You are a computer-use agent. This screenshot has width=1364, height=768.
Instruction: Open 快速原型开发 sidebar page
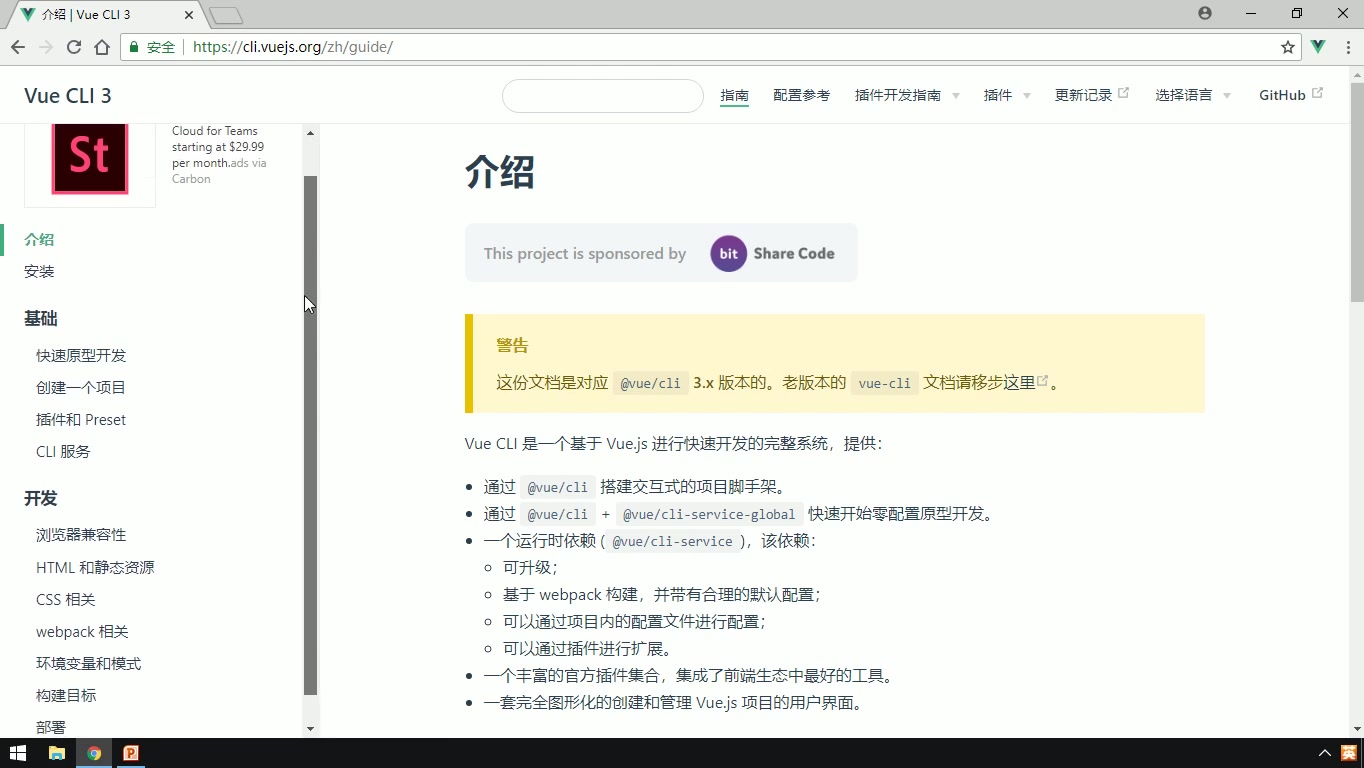point(81,356)
